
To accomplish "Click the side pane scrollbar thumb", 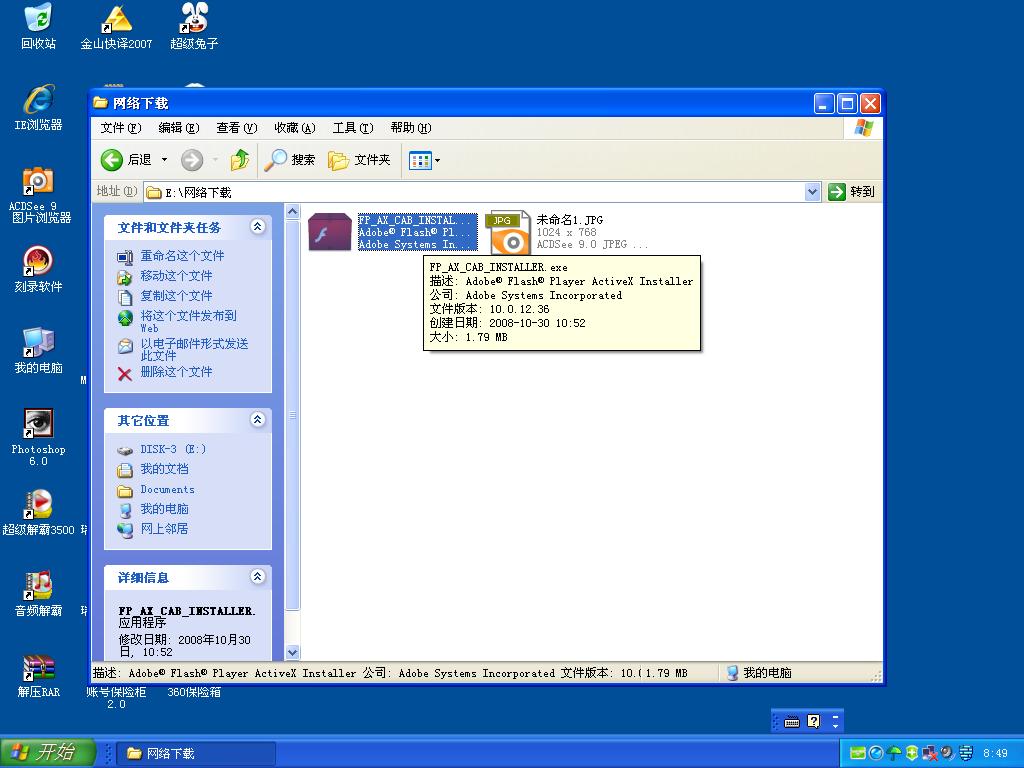I will (x=293, y=415).
